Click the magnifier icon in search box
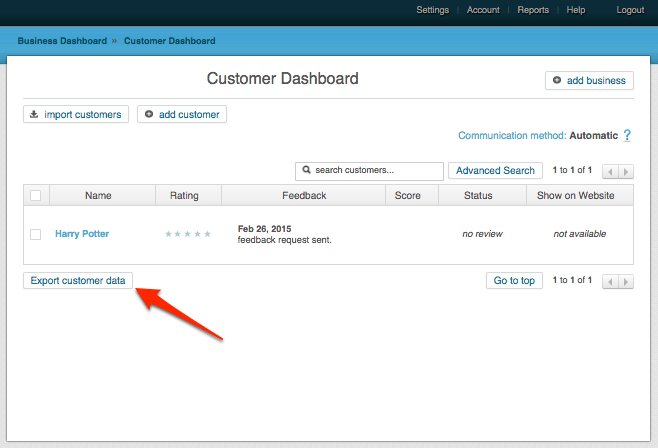This screenshot has height=448, width=658. pos(306,170)
